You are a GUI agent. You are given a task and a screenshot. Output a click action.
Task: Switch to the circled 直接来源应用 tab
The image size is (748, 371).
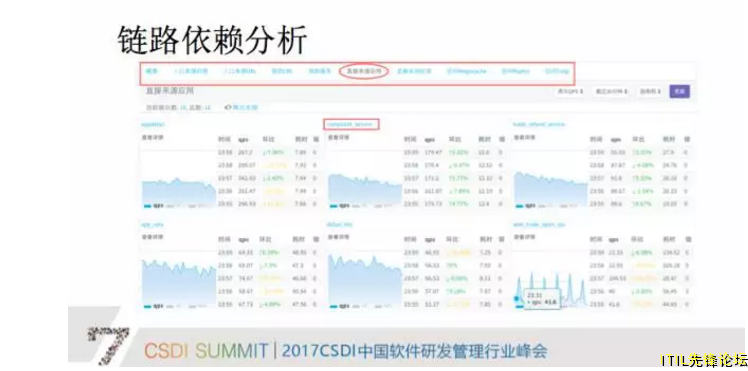364,71
